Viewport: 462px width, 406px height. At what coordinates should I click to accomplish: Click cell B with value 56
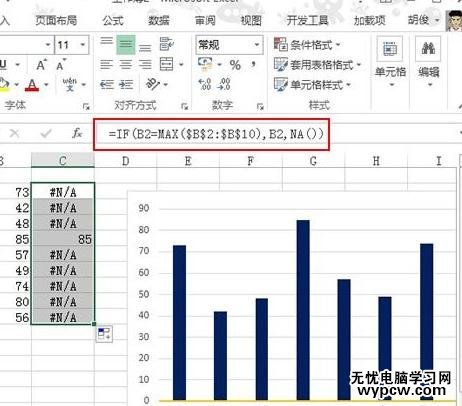[x=15, y=317]
